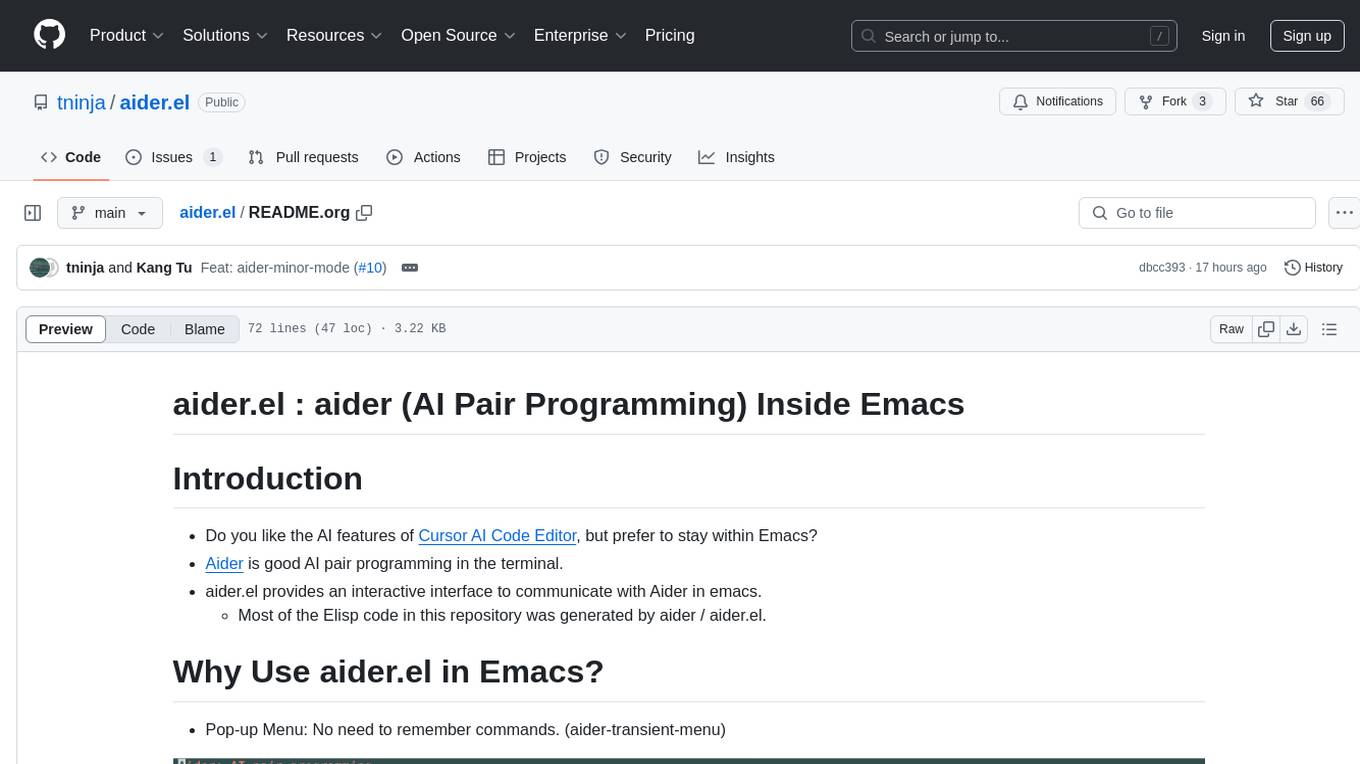The image size is (1360, 764).
Task: Open the aider.el repository link
Action: [x=154, y=102]
